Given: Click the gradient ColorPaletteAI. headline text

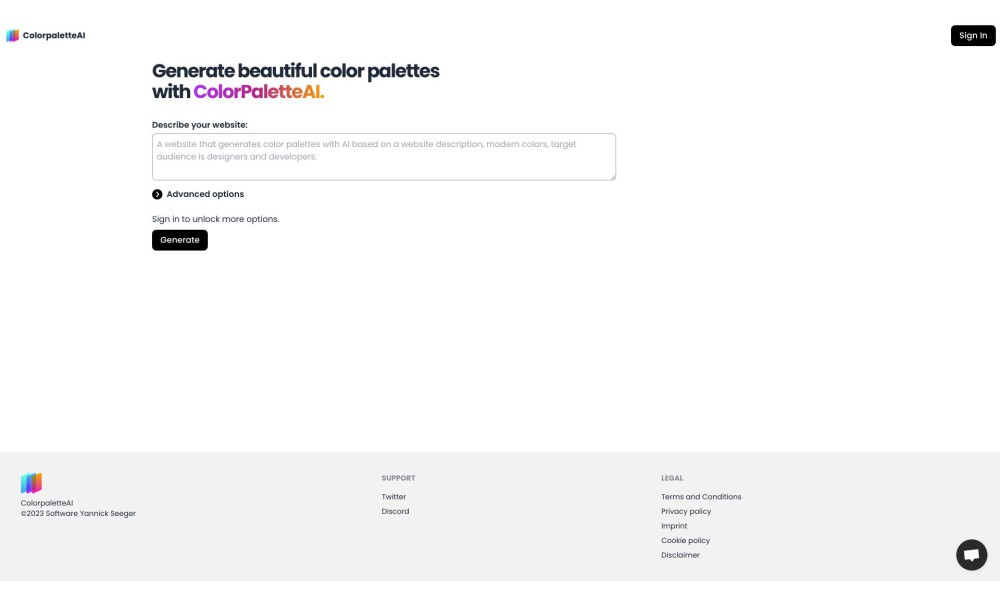Looking at the screenshot, I should click(x=258, y=92).
